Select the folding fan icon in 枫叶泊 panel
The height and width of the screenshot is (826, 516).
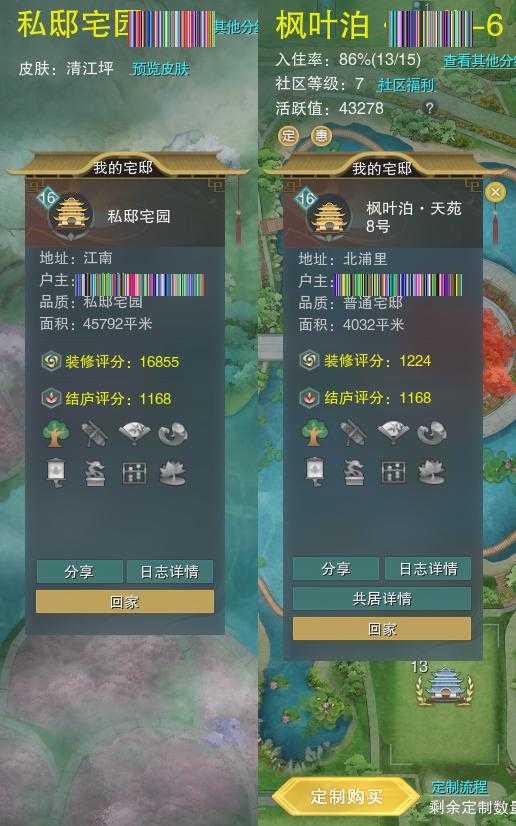(393, 432)
